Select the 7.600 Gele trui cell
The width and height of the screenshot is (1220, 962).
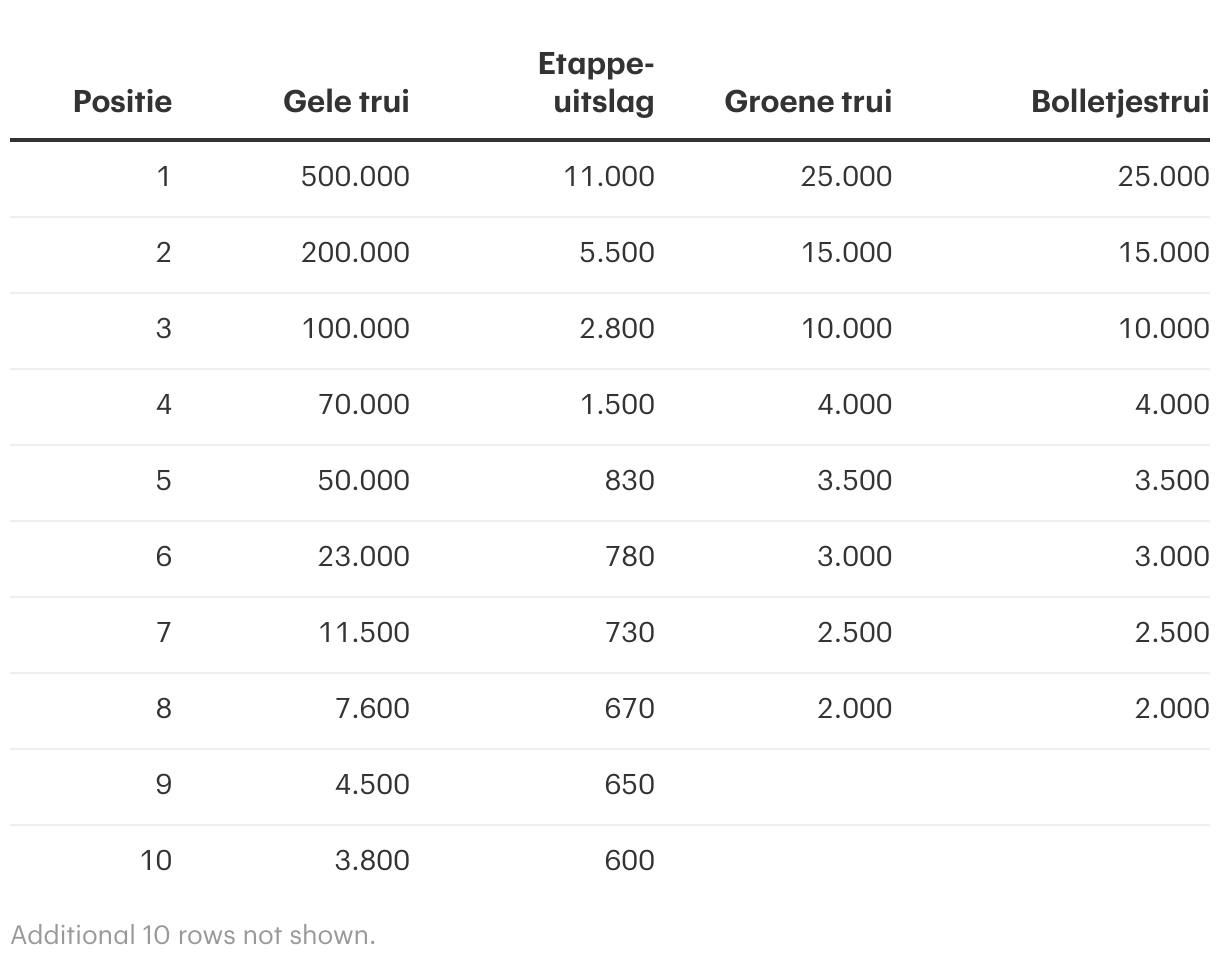click(372, 708)
